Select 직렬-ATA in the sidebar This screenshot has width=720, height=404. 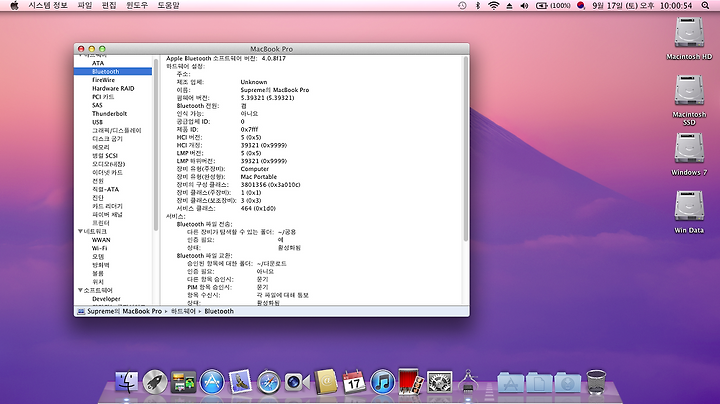click(x=105, y=189)
